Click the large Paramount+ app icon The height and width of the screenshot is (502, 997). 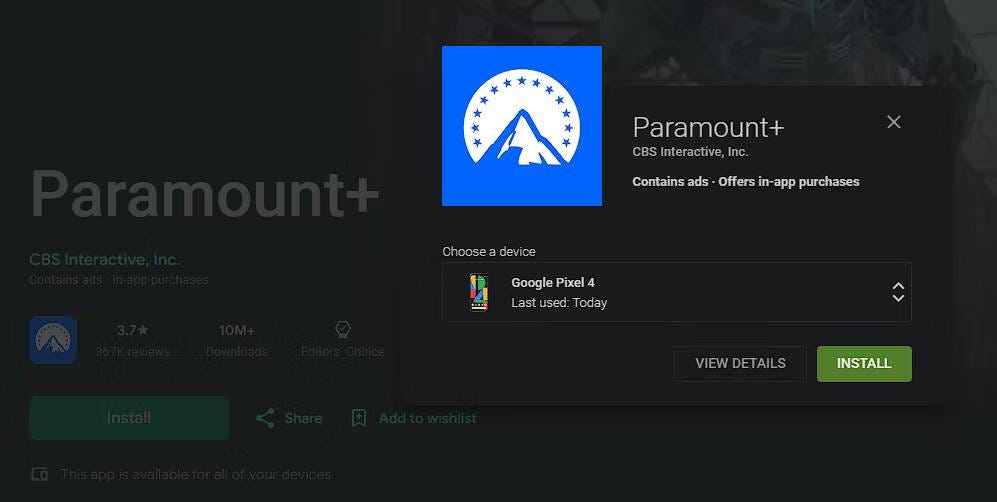pyautogui.click(x=522, y=126)
